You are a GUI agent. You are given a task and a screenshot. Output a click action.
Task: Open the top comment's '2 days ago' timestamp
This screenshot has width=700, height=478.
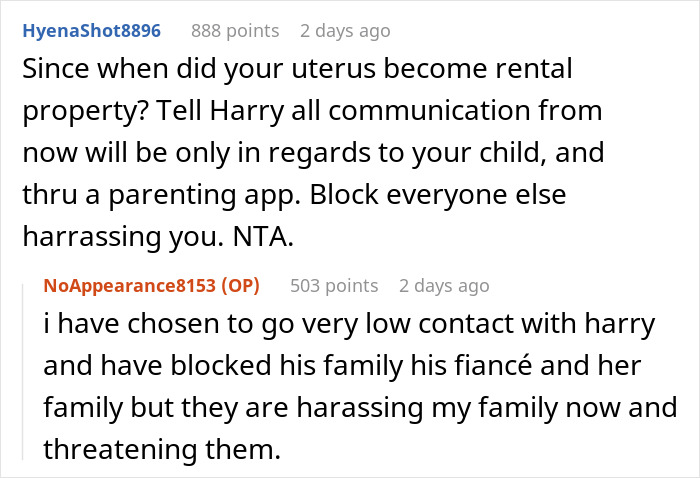click(345, 31)
